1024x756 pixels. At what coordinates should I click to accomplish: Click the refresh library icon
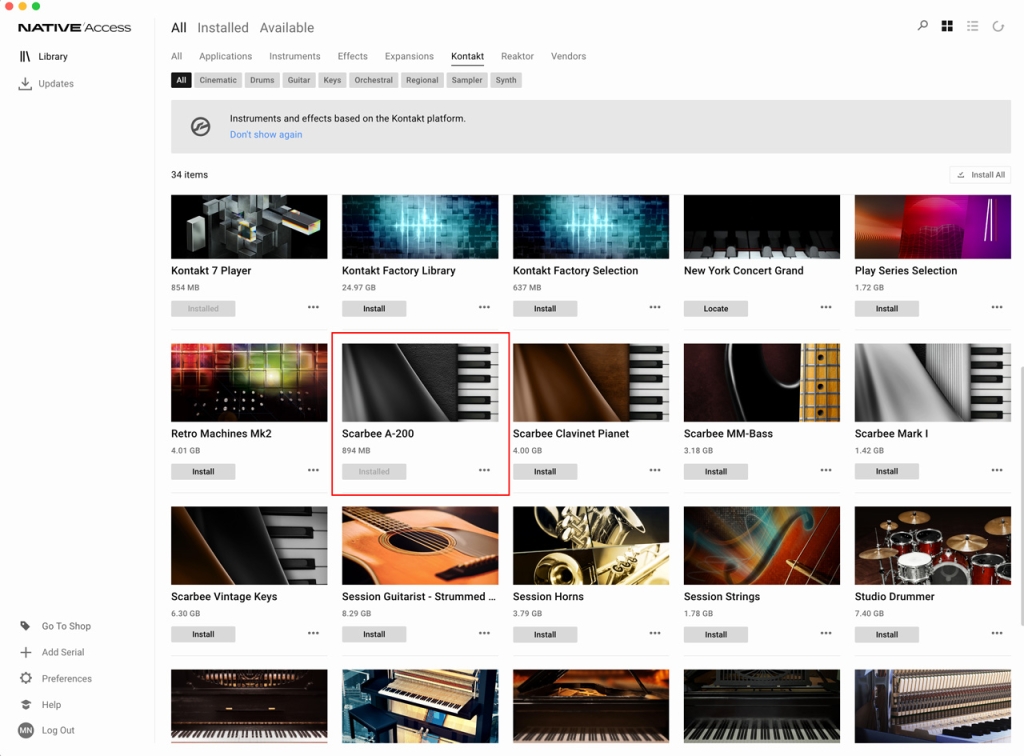coord(998,26)
